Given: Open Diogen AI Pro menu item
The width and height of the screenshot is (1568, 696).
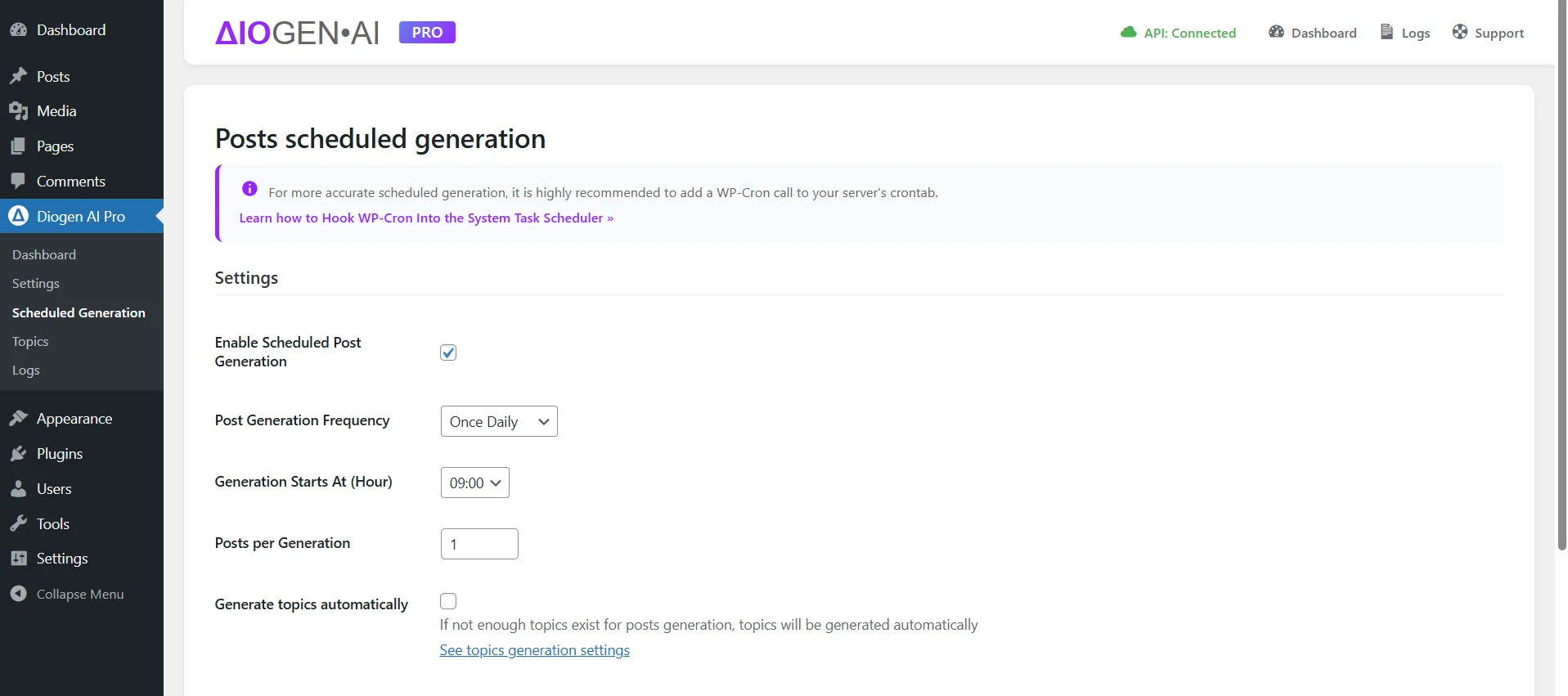Looking at the screenshot, I should tap(82, 217).
